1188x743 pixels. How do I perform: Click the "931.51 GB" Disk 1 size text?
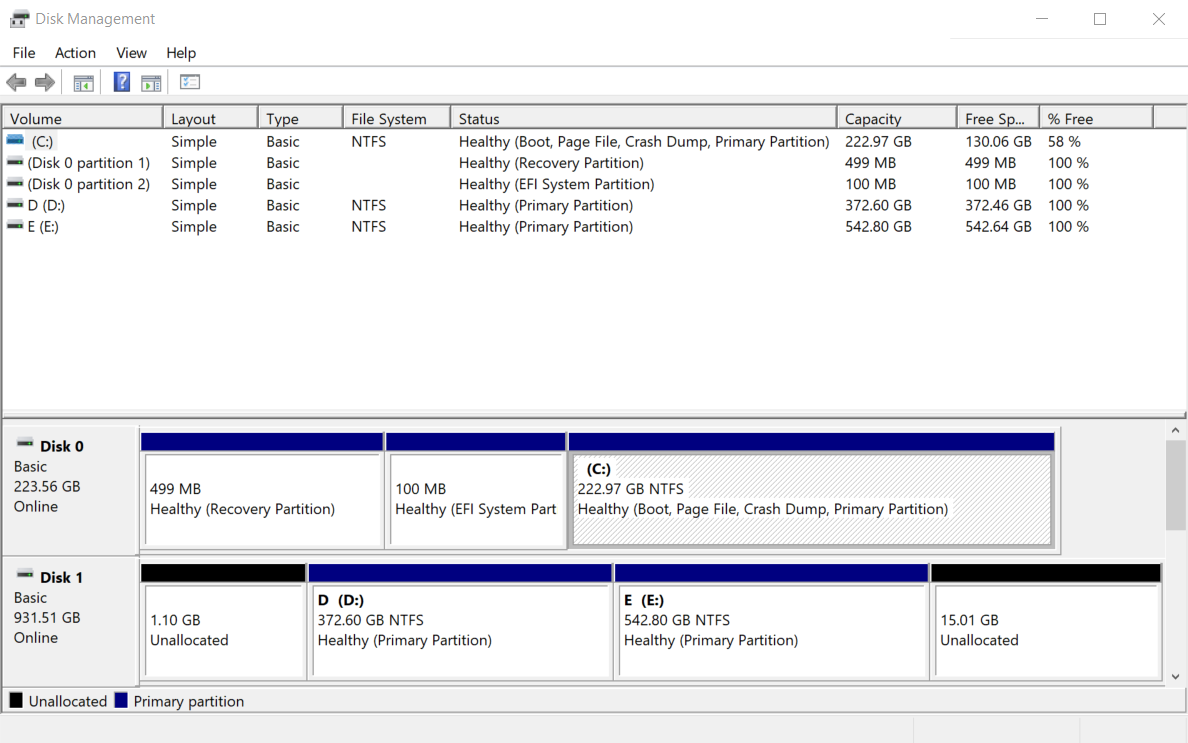(x=47, y=617)
